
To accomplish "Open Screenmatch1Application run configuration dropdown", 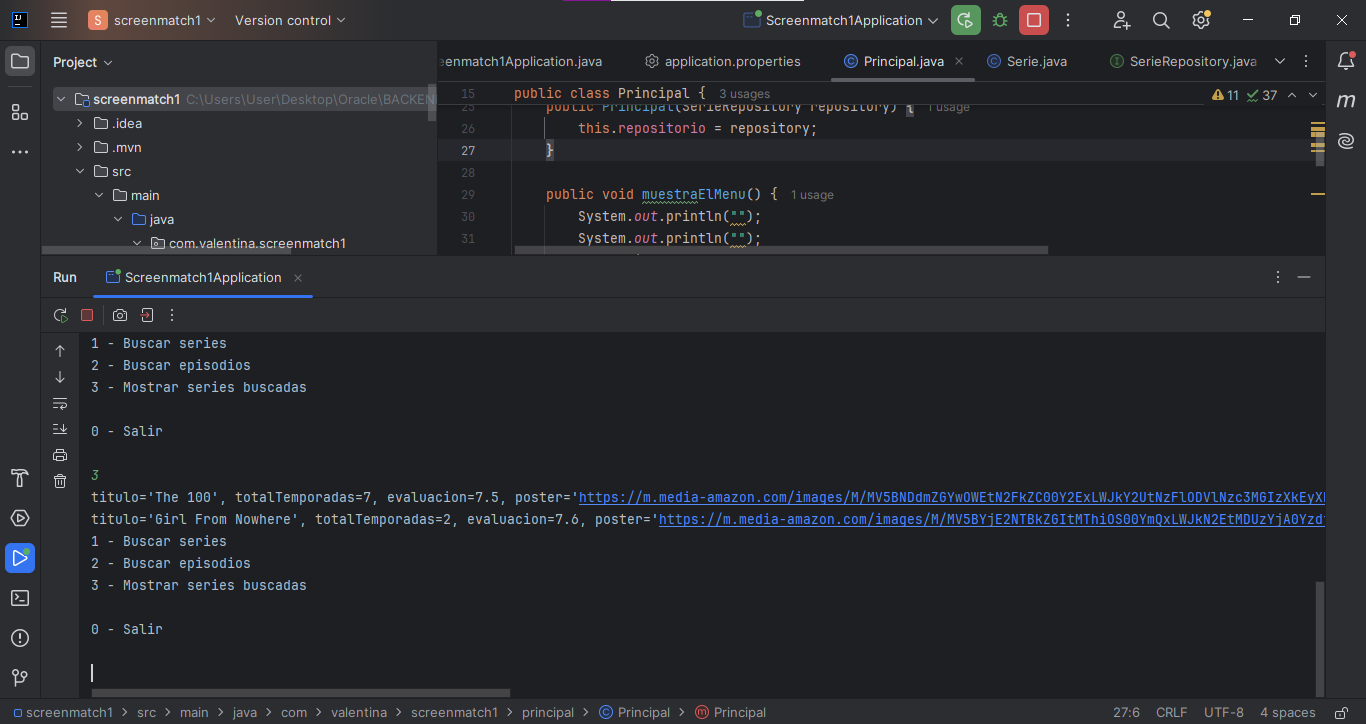I will click(841, 20).
